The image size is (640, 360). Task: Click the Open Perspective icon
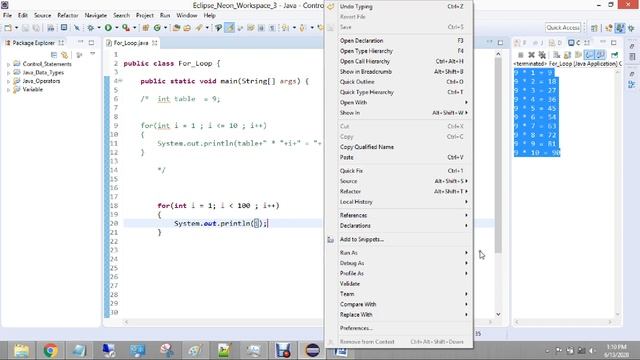click(x=594, y=28)
